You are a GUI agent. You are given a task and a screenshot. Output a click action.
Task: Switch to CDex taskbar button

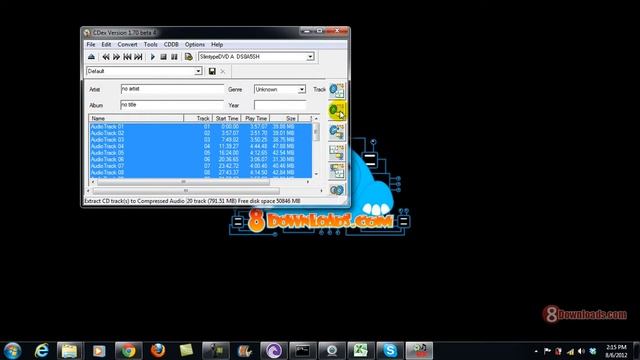pos(419,351)
